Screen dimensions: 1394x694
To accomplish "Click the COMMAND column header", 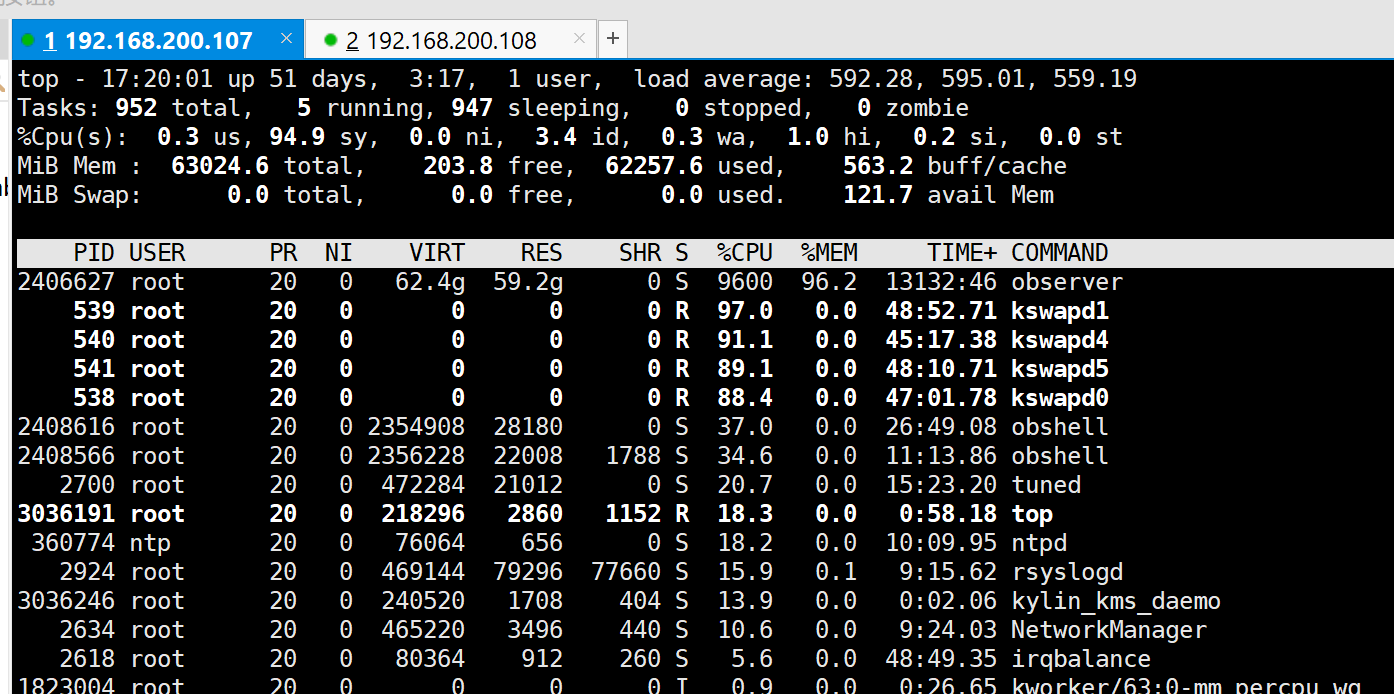I will (1059, 253).
